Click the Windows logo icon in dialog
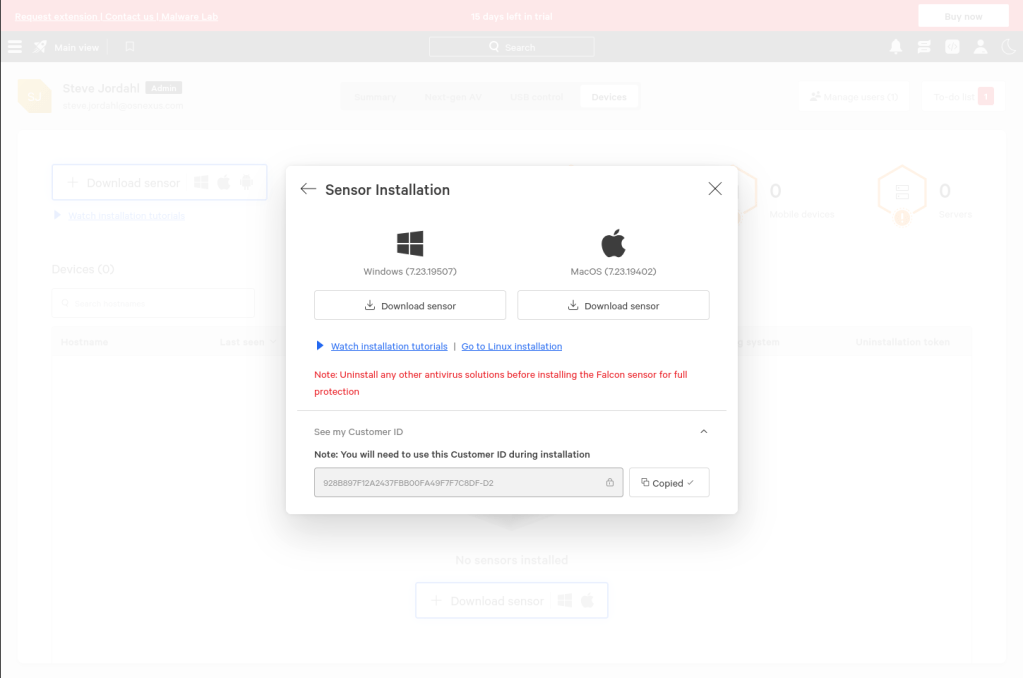The width and height of the screenshot is (1023, 678). 410,243
